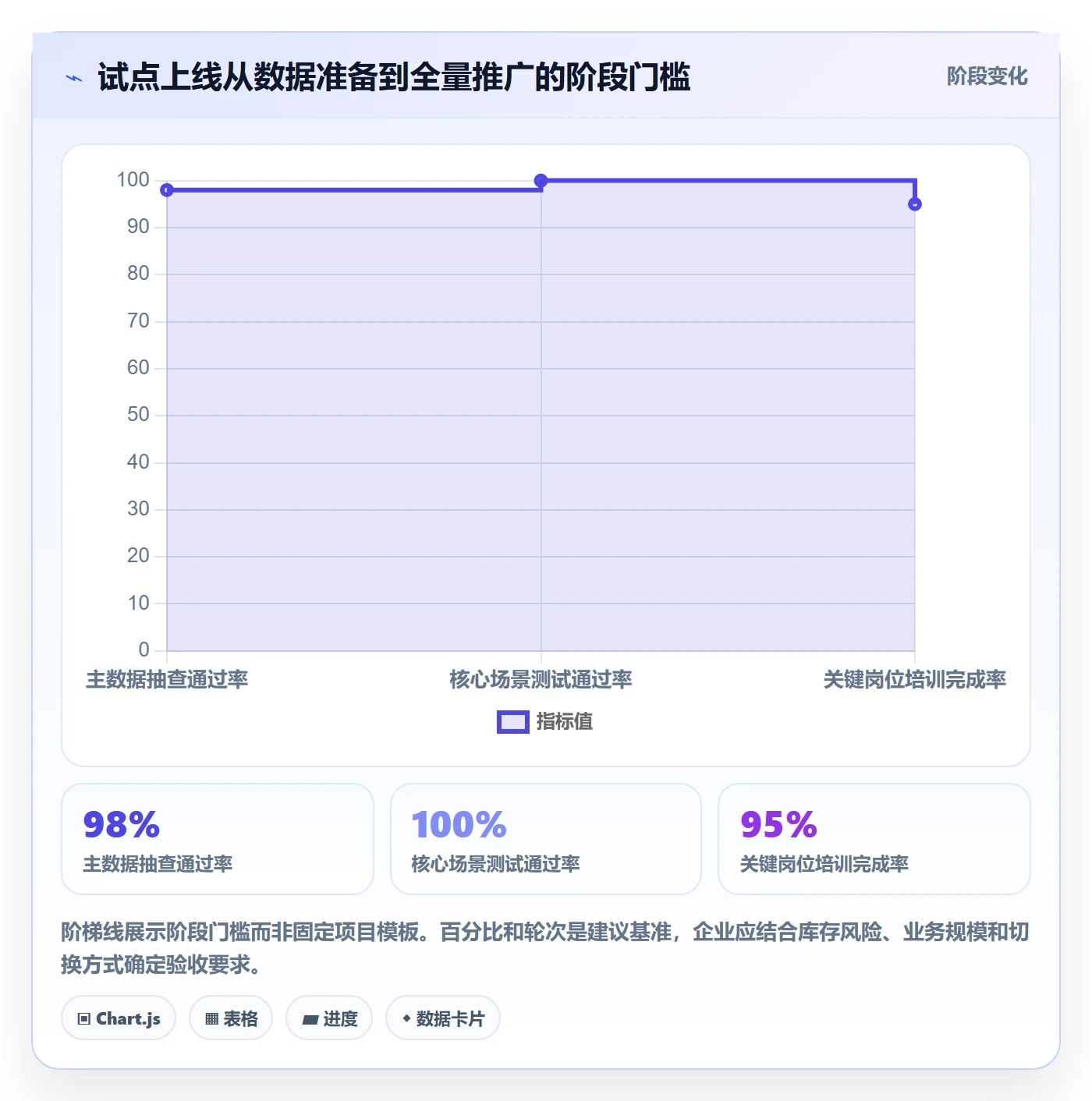1092x1101 pixels.
Task: Click the 100% value text
Action: pos(459,824)
